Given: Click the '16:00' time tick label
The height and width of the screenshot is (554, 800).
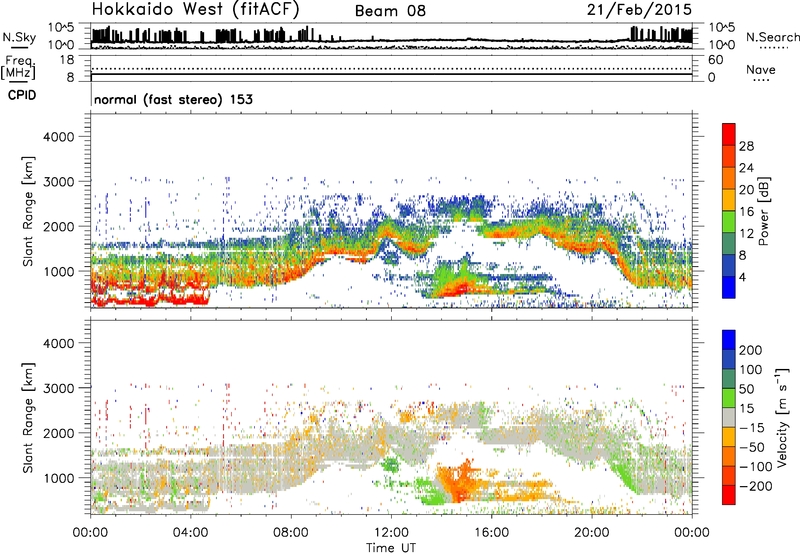Looking at the screenshot, I should (491, 532).
